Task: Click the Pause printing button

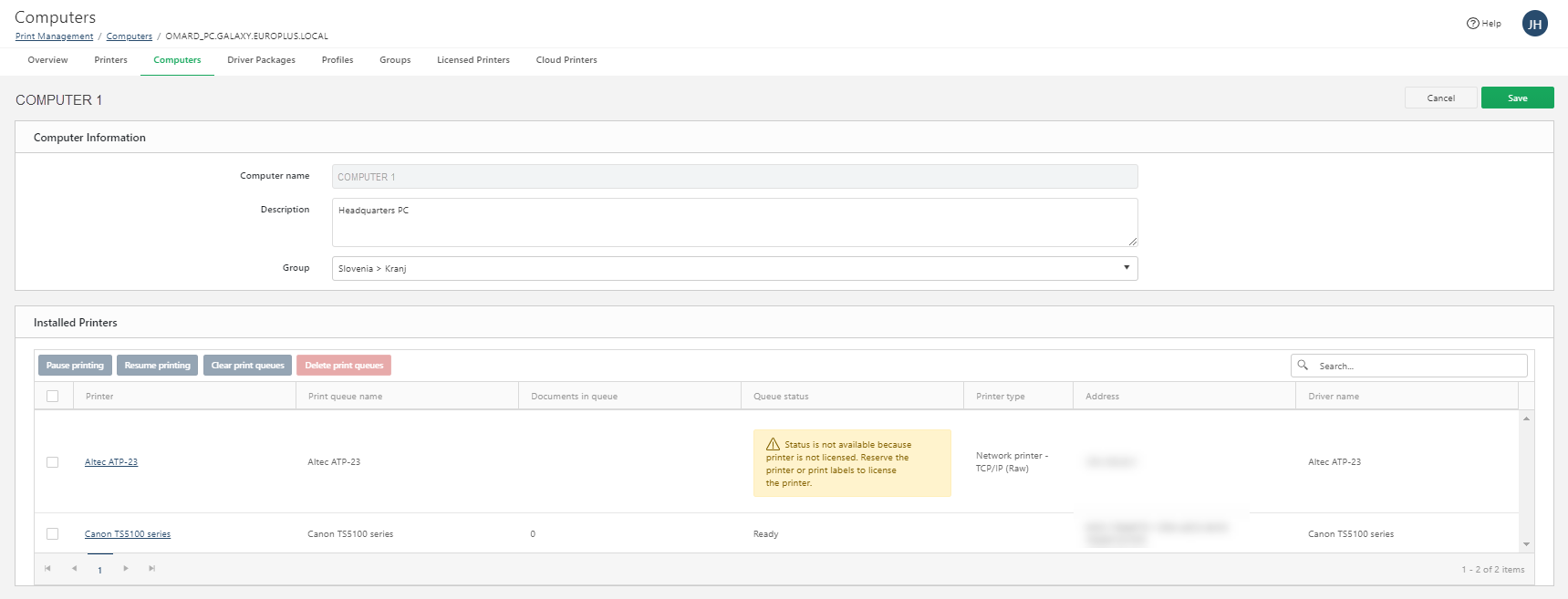Action: coord(75,366)
